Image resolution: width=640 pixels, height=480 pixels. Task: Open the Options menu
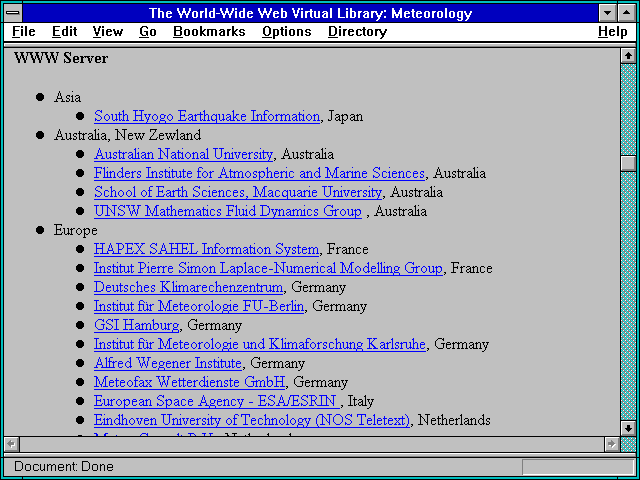click(x=287, y=32)
